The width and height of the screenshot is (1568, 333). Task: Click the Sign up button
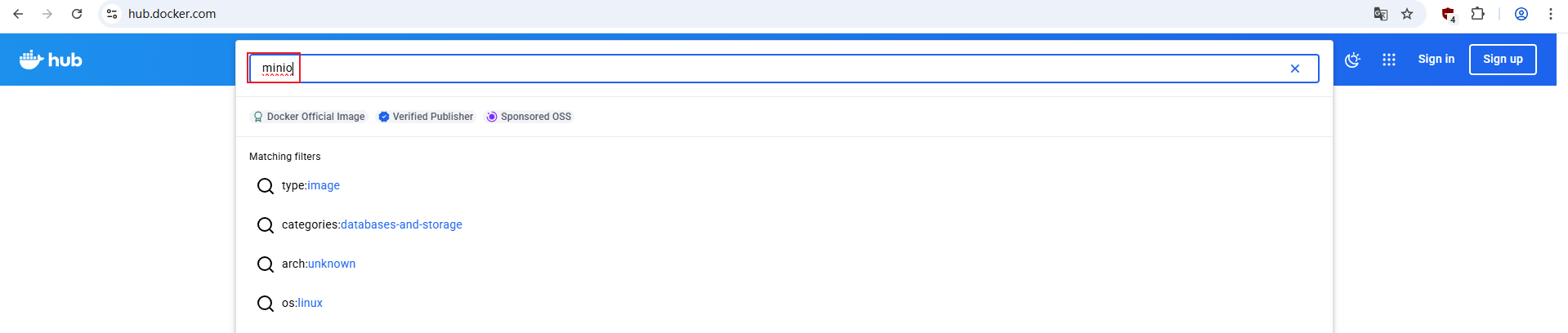click(1503, 60)
